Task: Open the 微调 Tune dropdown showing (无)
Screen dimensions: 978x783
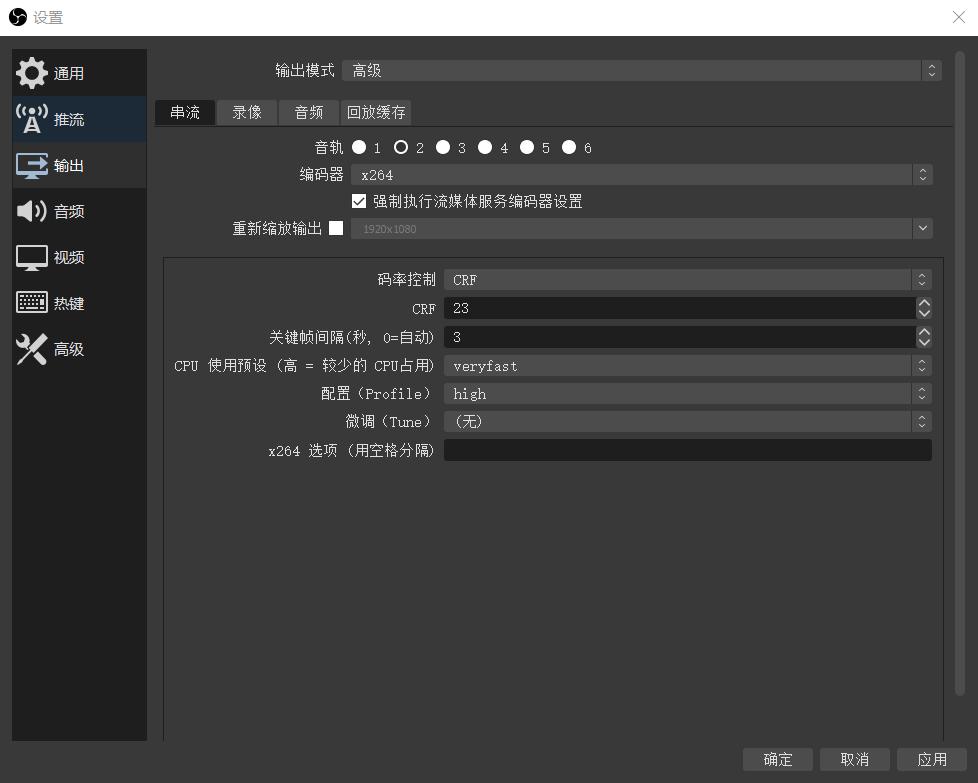Action: coord(688,422)
